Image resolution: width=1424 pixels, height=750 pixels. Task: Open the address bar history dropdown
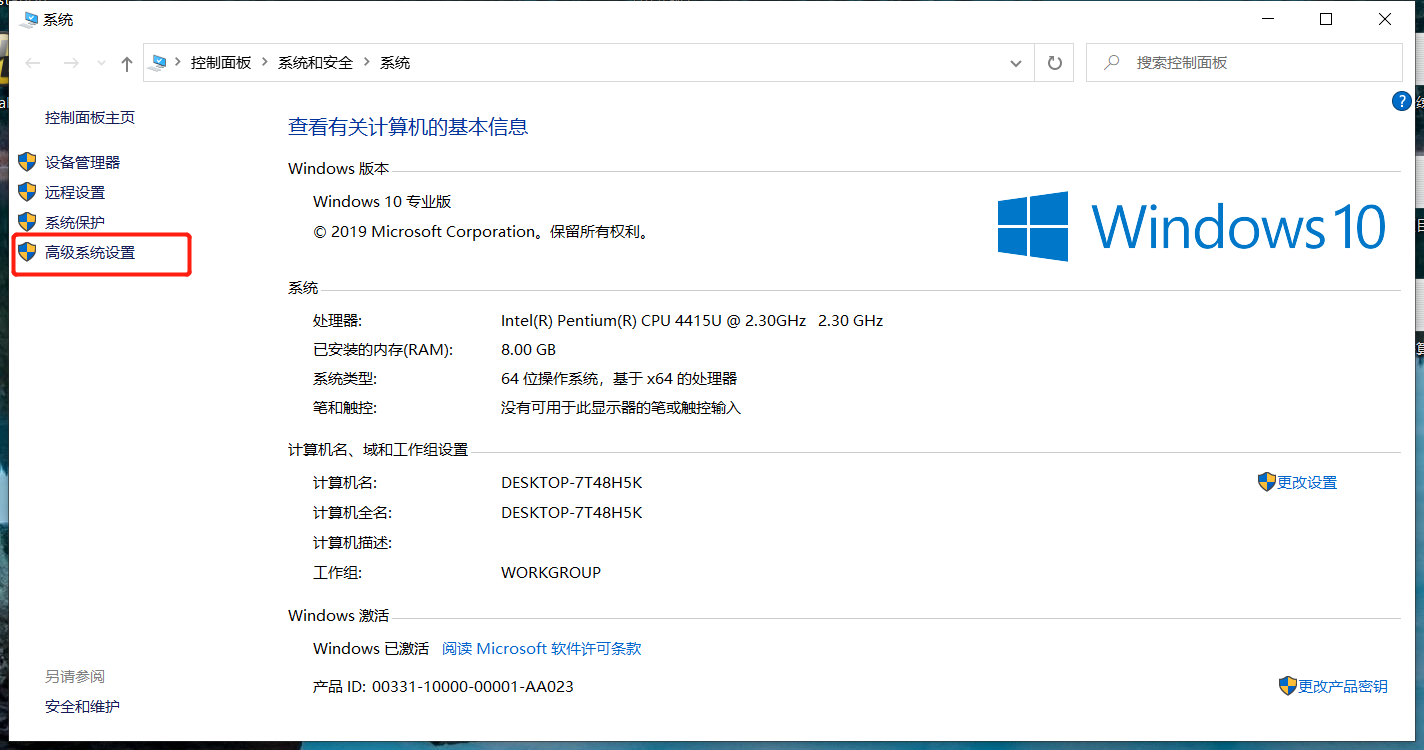point(1017,63)
